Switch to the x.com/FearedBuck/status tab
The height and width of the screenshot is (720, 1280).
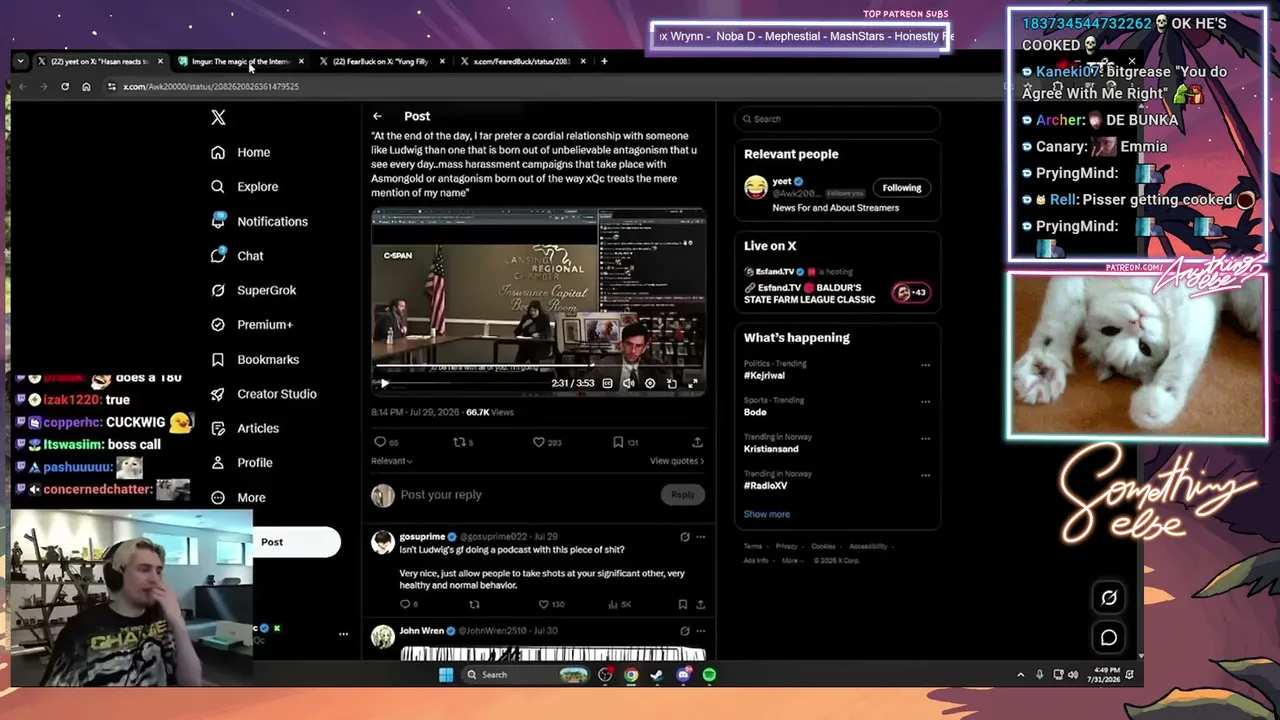(x=521, y=61)
